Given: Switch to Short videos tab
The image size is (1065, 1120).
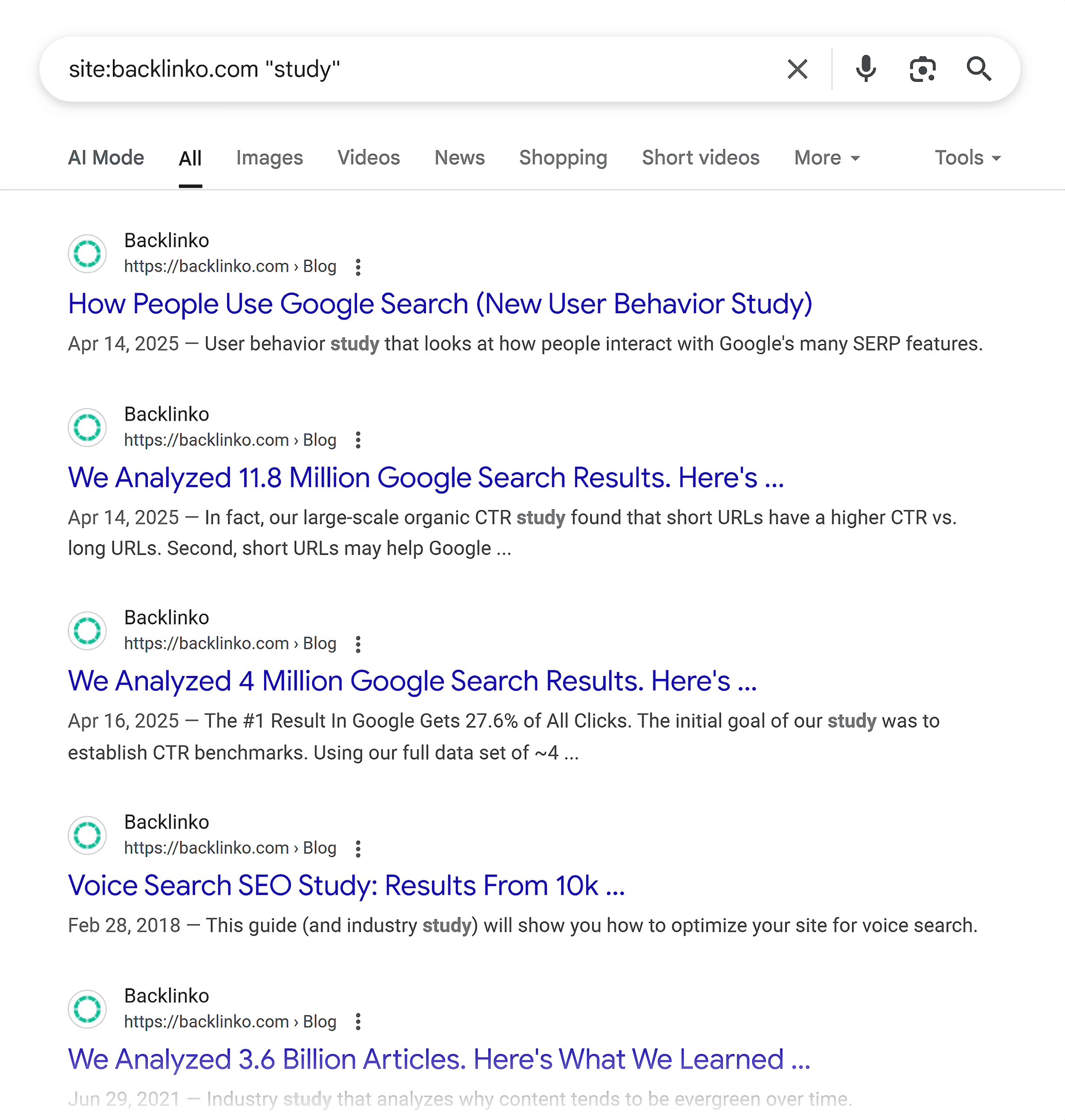Looking at the screenshot, I should [x=701, y=157].
